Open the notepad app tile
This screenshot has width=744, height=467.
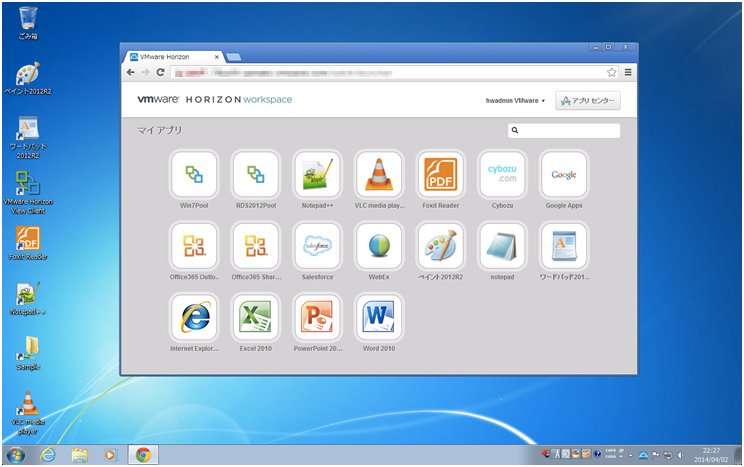[x=502, y=246]
